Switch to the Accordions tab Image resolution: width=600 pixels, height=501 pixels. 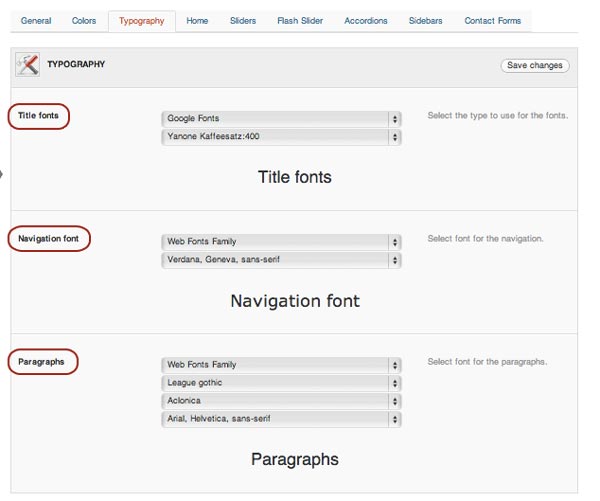366,21
